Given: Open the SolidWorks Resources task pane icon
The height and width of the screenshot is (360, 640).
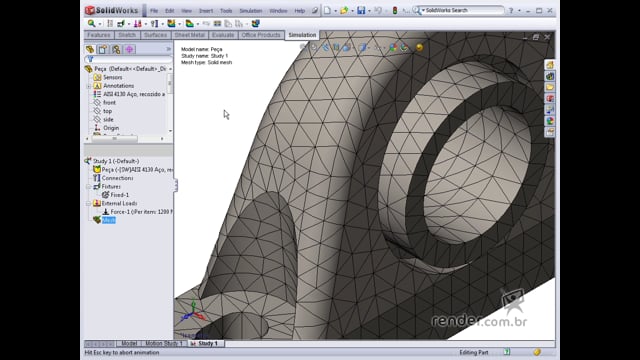Looking at the screenshot, I should tap(550, 65).
